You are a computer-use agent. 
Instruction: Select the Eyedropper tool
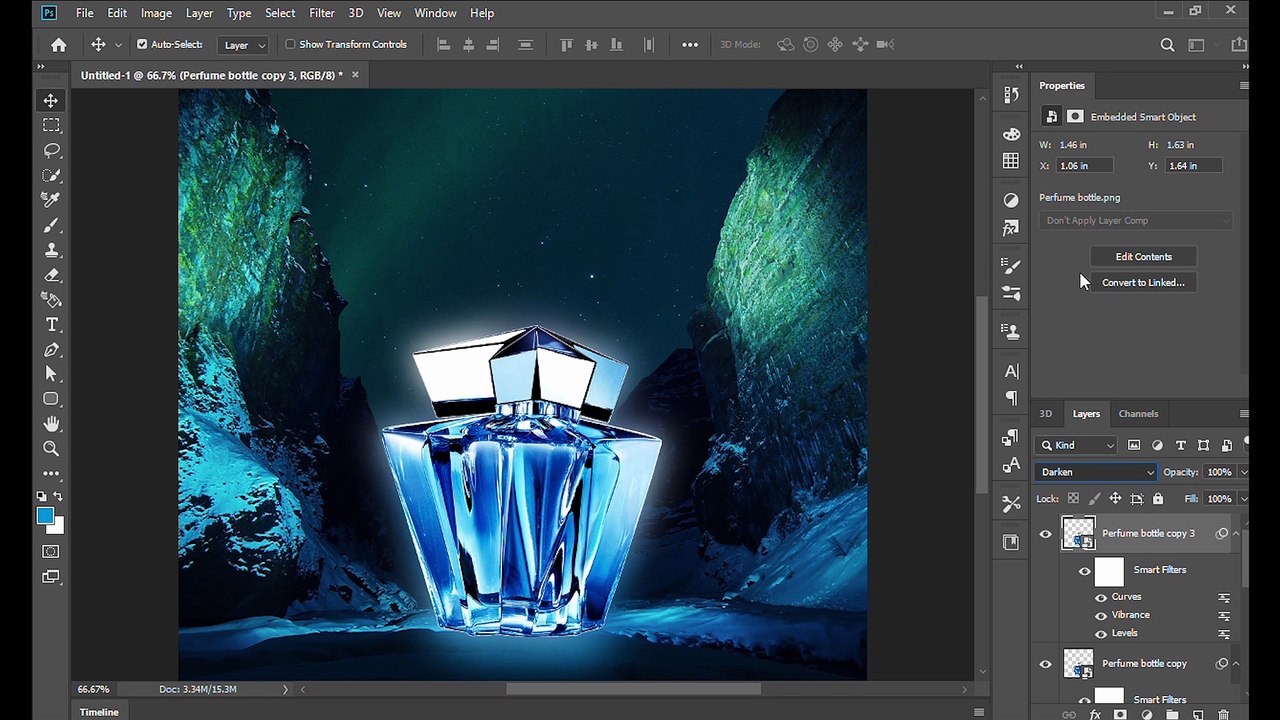point(51,200)
